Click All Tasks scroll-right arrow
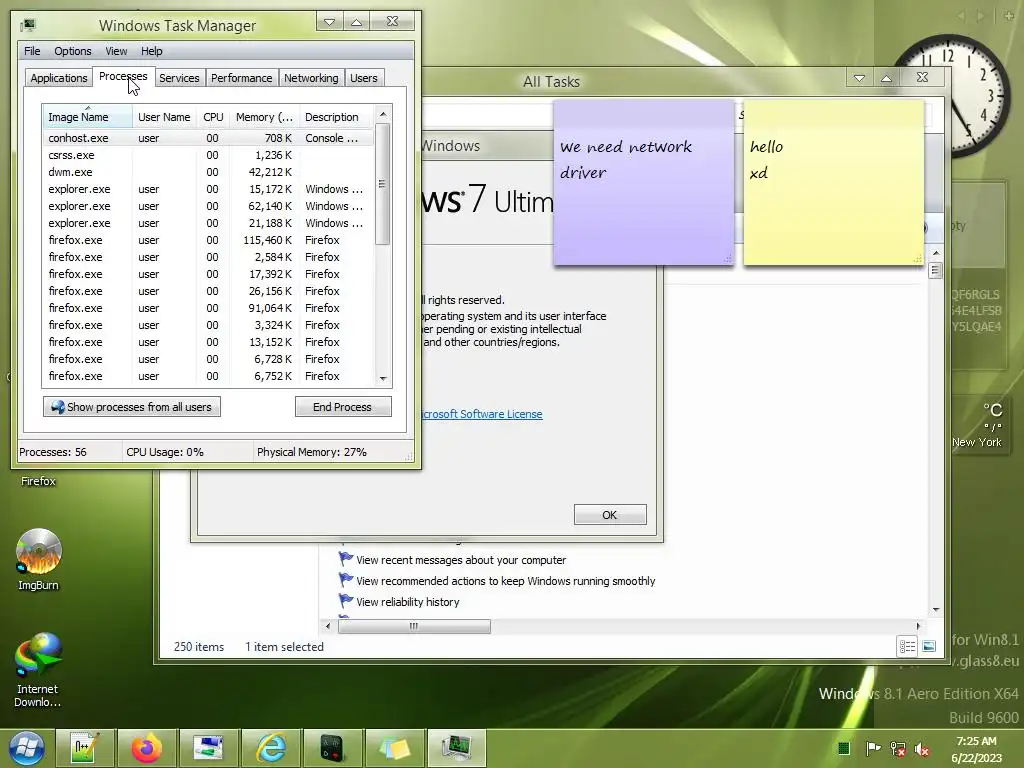The height and width of the screenshot is (768, 1024). tap(918, 626)
